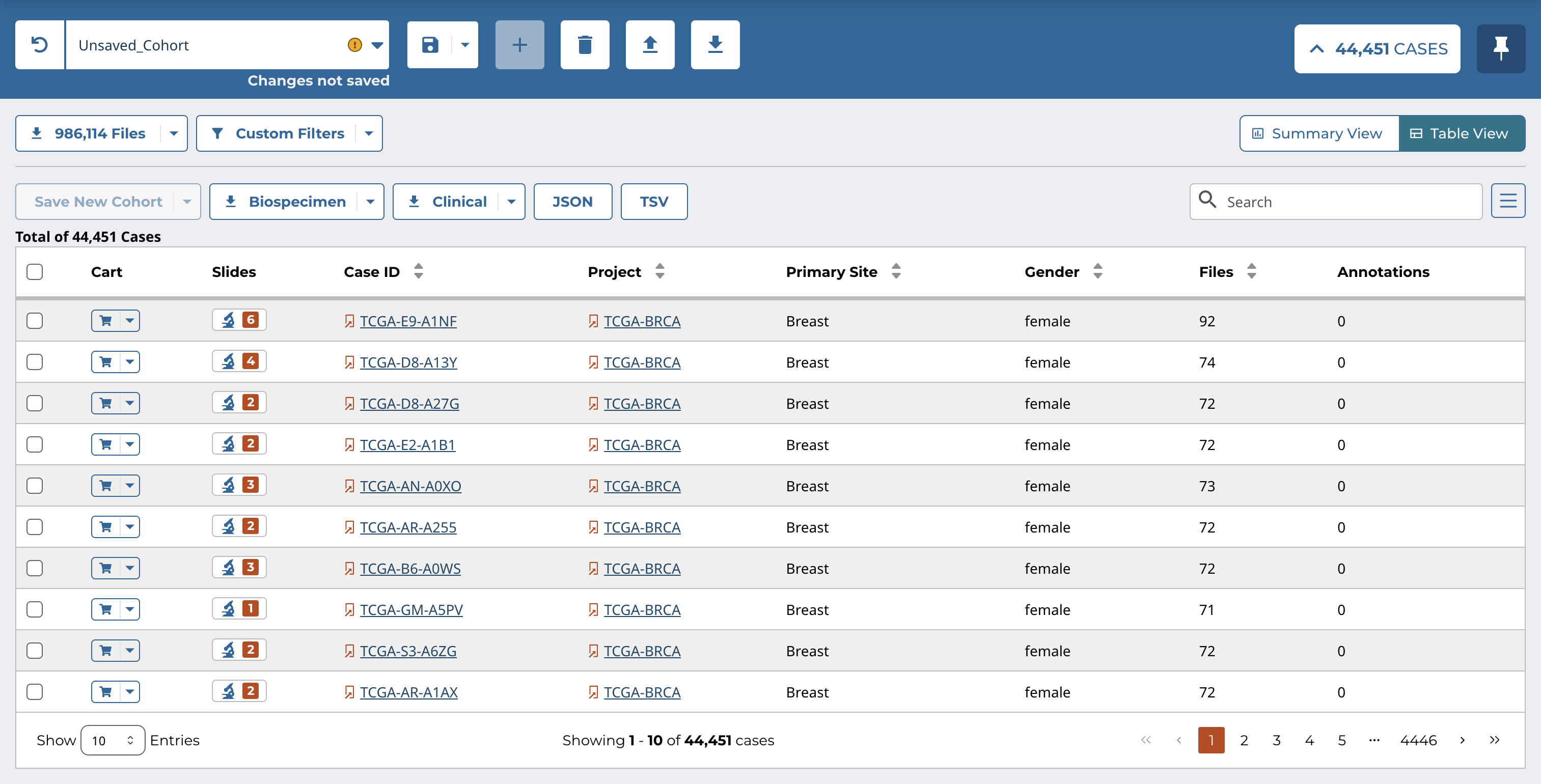Expand the Unsaved_Cohort selector dropdown
Viewport: 1541px width, 784px height.
(x=377, y=45)
